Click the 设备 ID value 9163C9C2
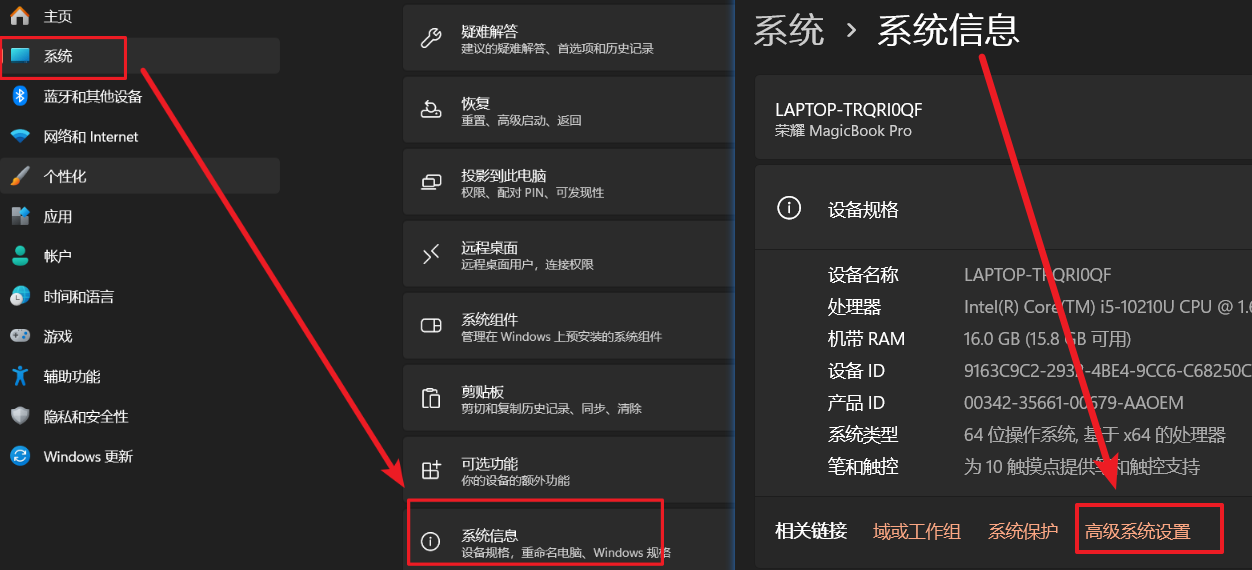Image resolution: width=1252 pixels, height=570 pixels. coord(1108,371)
